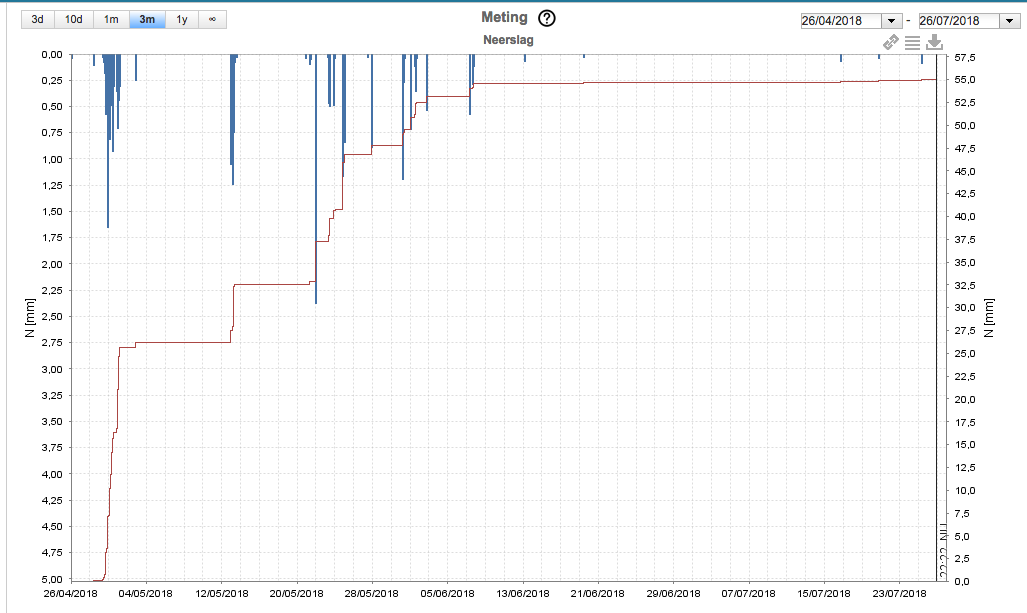The width and height of the screenshot is (1027, 613).
Task: Click left axis value 5,00
Action: coord(52,579)
